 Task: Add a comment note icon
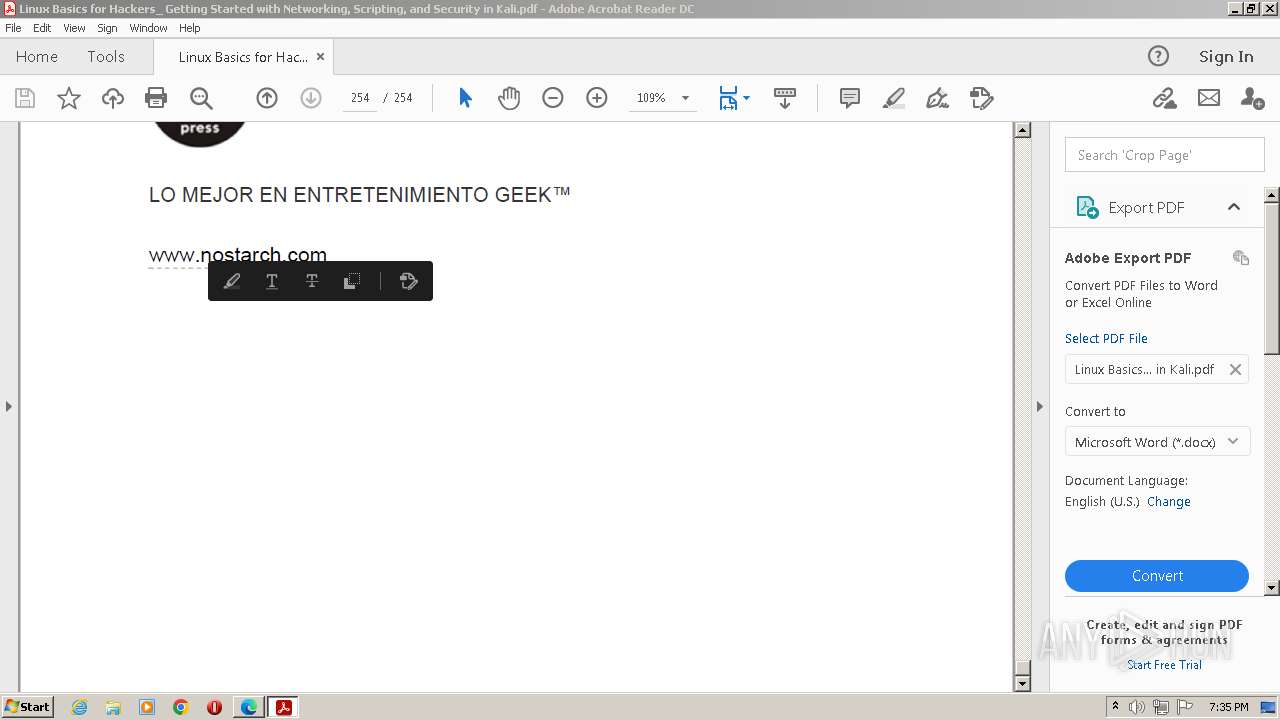(850, 98)
